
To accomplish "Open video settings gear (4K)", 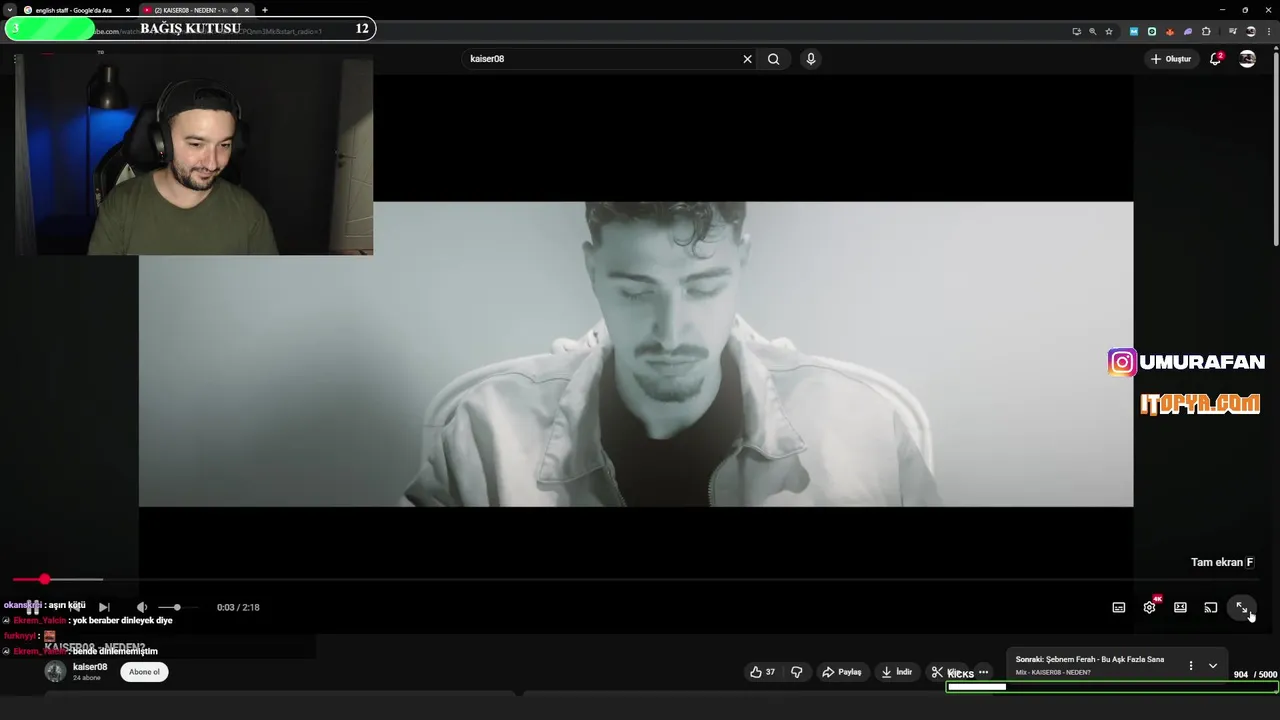I will pos(1150,607).
